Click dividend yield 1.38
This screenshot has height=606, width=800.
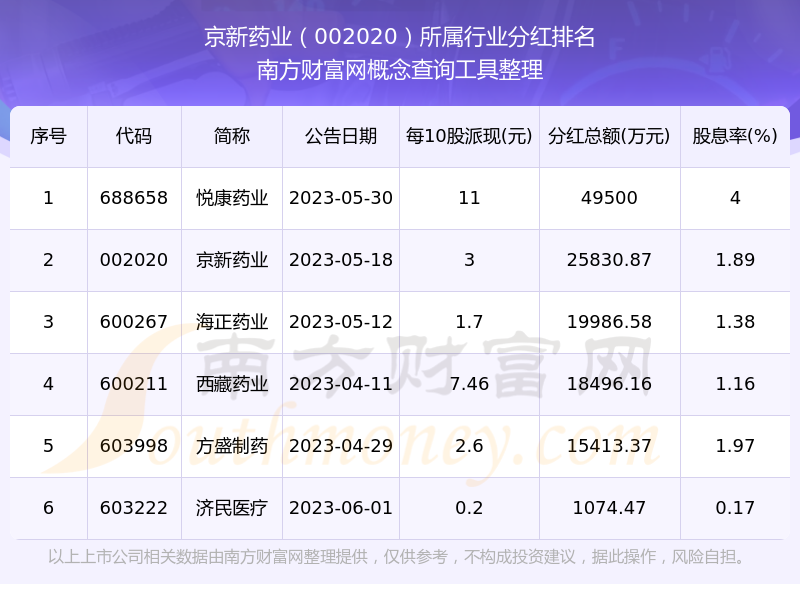tap(735, 322)
